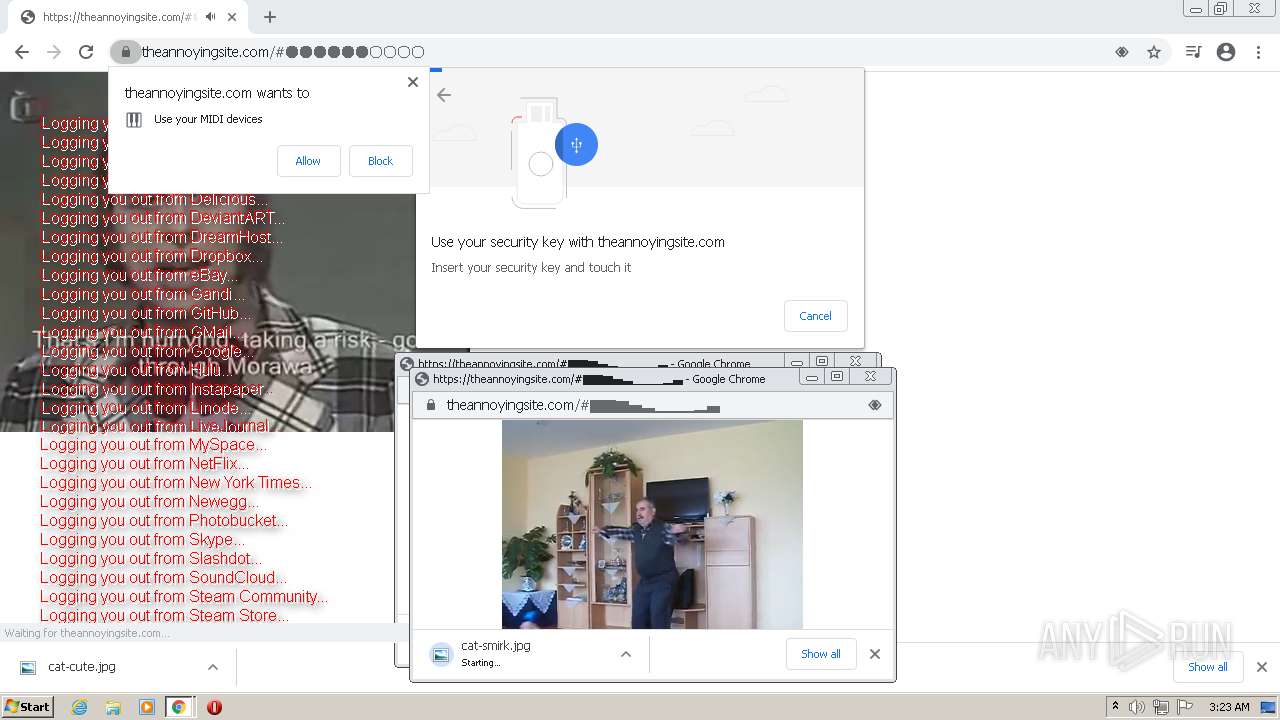Open the MIDI permission icon in the address bar

pyautogui.click(x=1122, y=52)
